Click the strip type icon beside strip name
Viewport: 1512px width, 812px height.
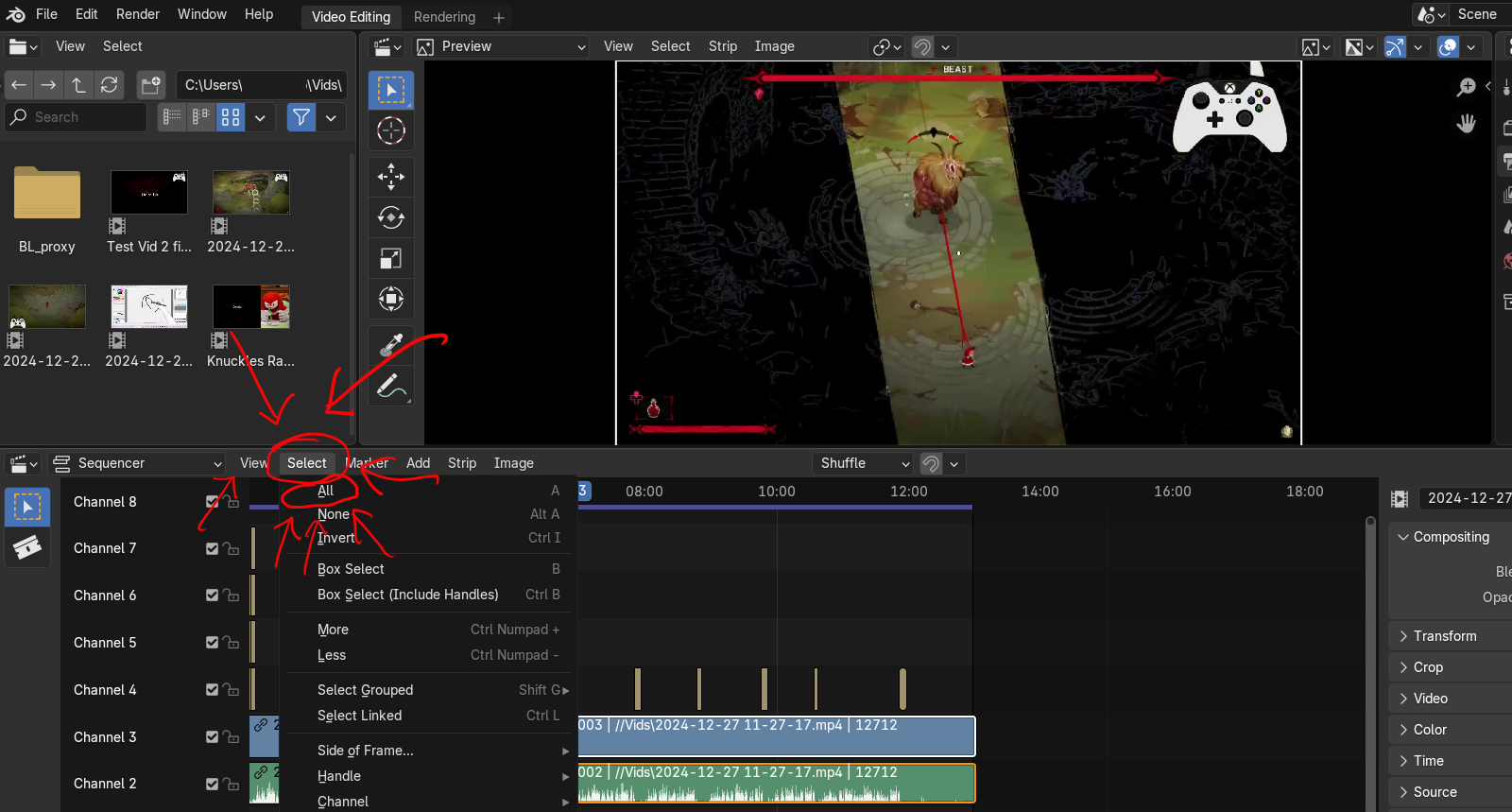point(1400,499)
